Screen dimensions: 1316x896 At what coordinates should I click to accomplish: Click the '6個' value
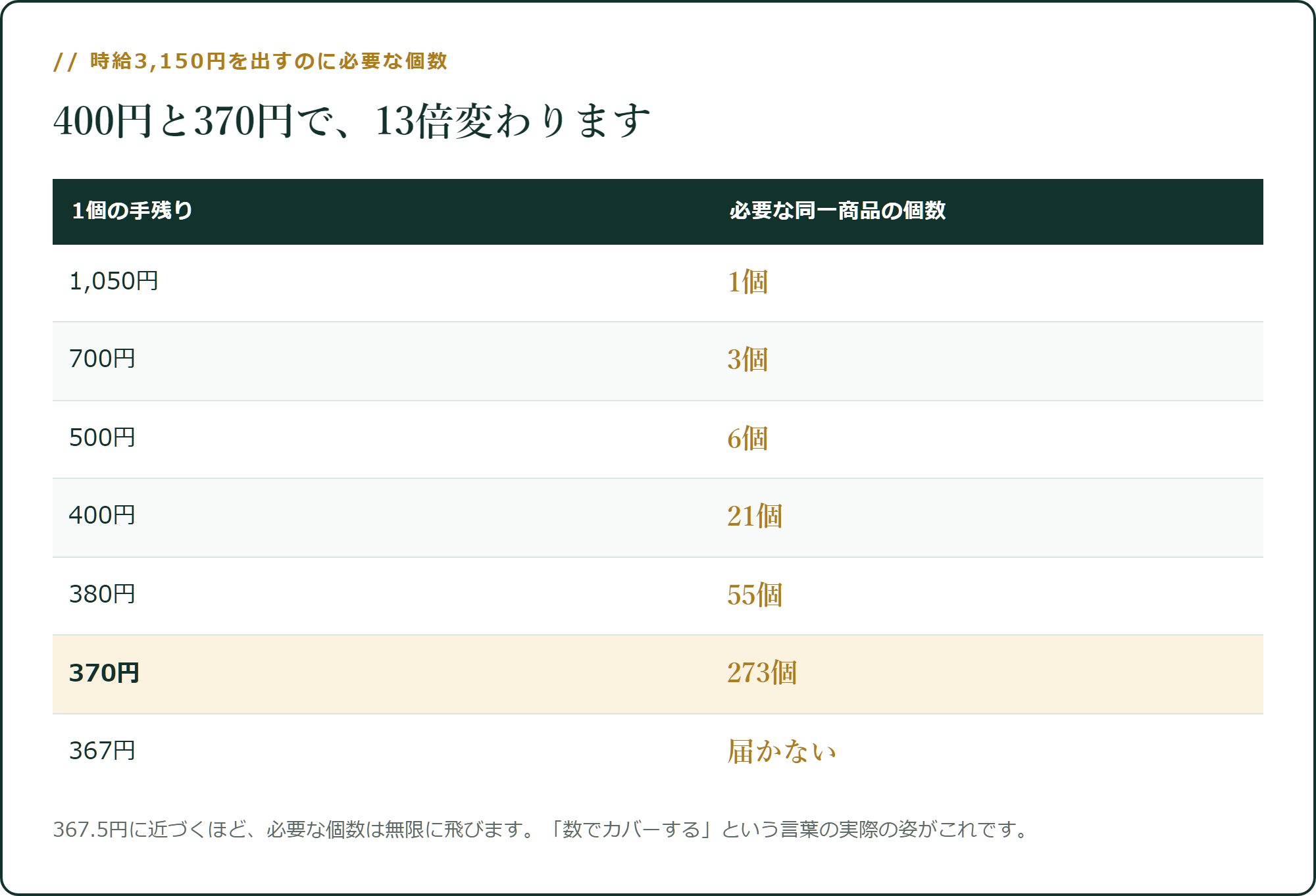(747, 439)
